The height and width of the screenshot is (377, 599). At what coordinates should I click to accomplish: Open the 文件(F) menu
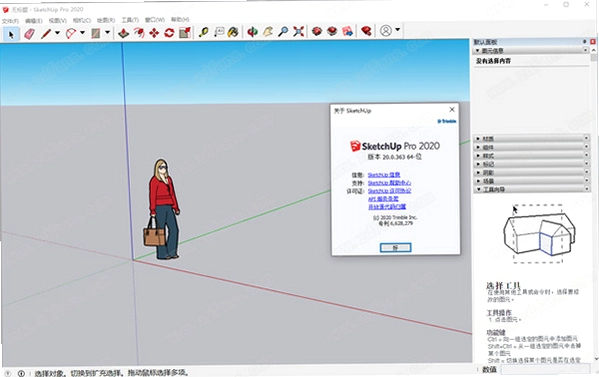[x=10, y=21]
